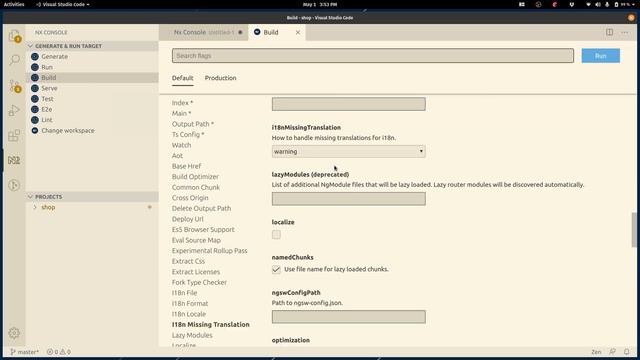This screenshot has width=640, height=360.
Task: Focus the Search flags field
Action: [373, 56]
